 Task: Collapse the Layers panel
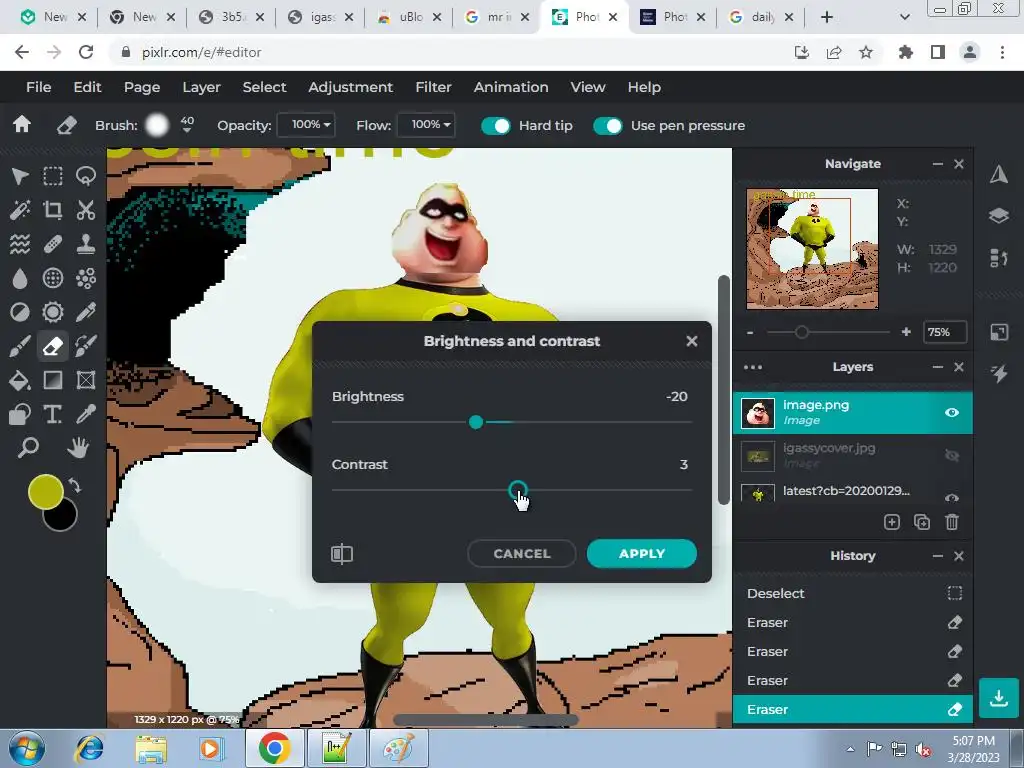938,367
